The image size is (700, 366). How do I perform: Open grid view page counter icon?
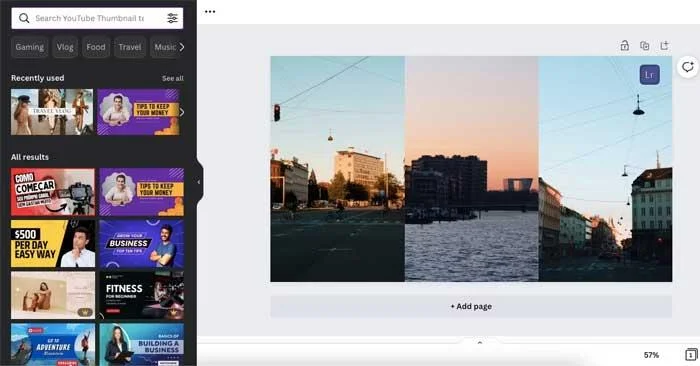point(691,354)
